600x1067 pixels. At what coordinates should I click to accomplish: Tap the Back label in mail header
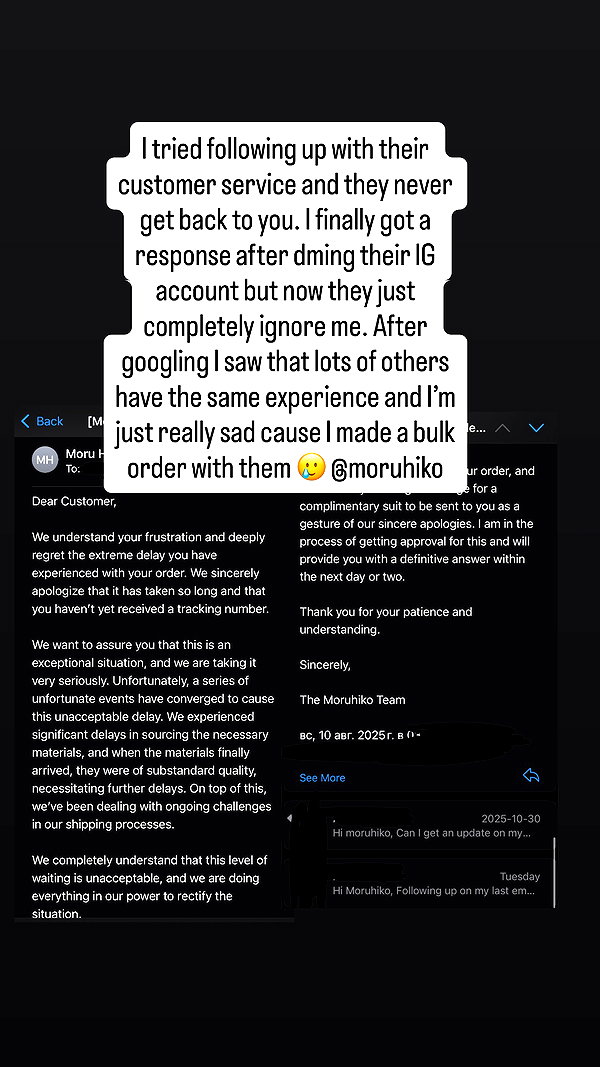50,421
